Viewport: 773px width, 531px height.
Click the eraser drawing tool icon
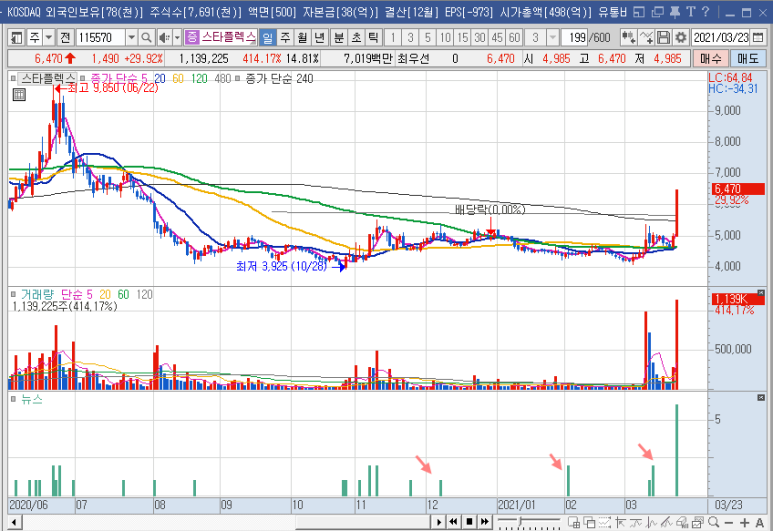(x=682, y=522)
